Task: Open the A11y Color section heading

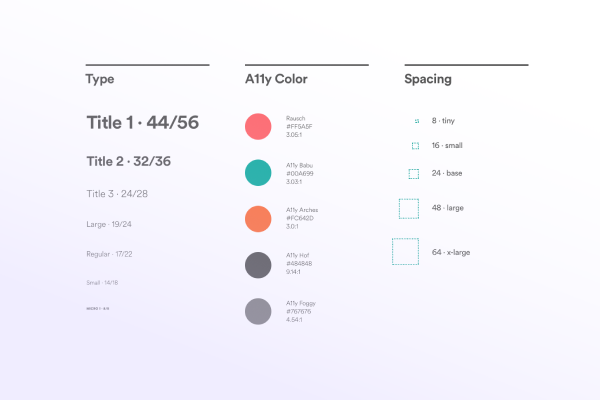Action: tap(276, 79)
